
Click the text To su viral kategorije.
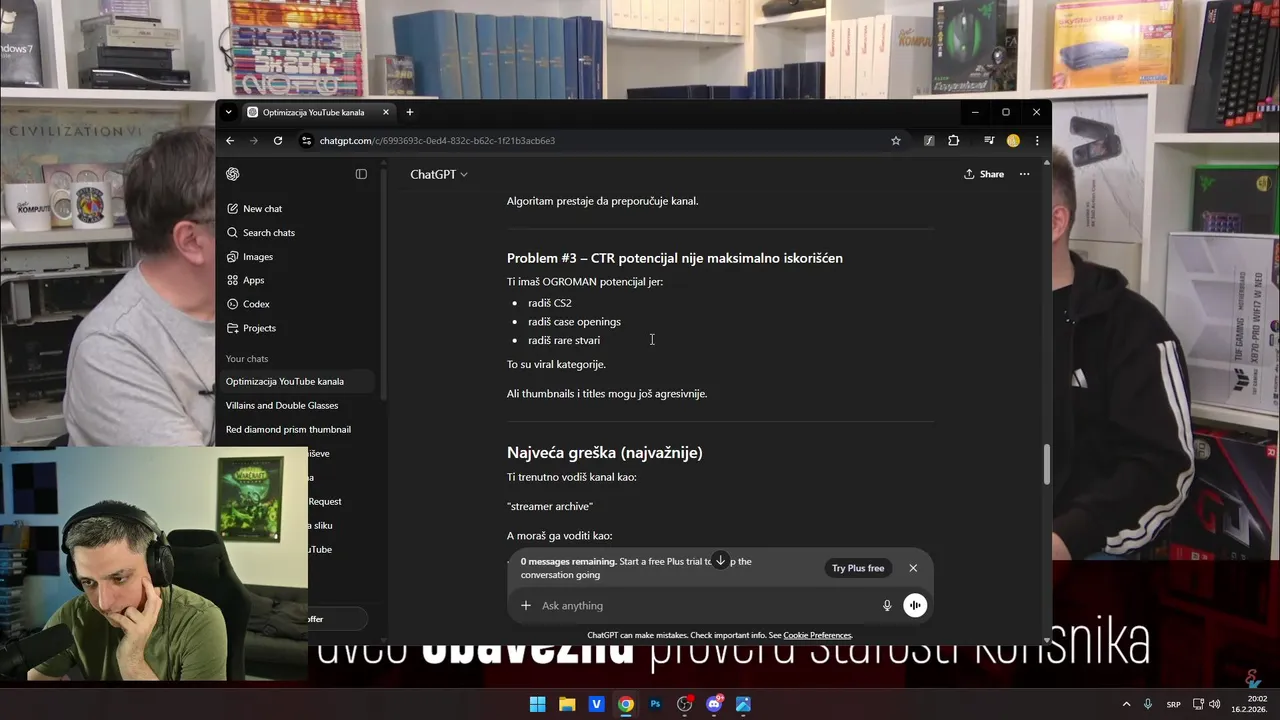556,365
